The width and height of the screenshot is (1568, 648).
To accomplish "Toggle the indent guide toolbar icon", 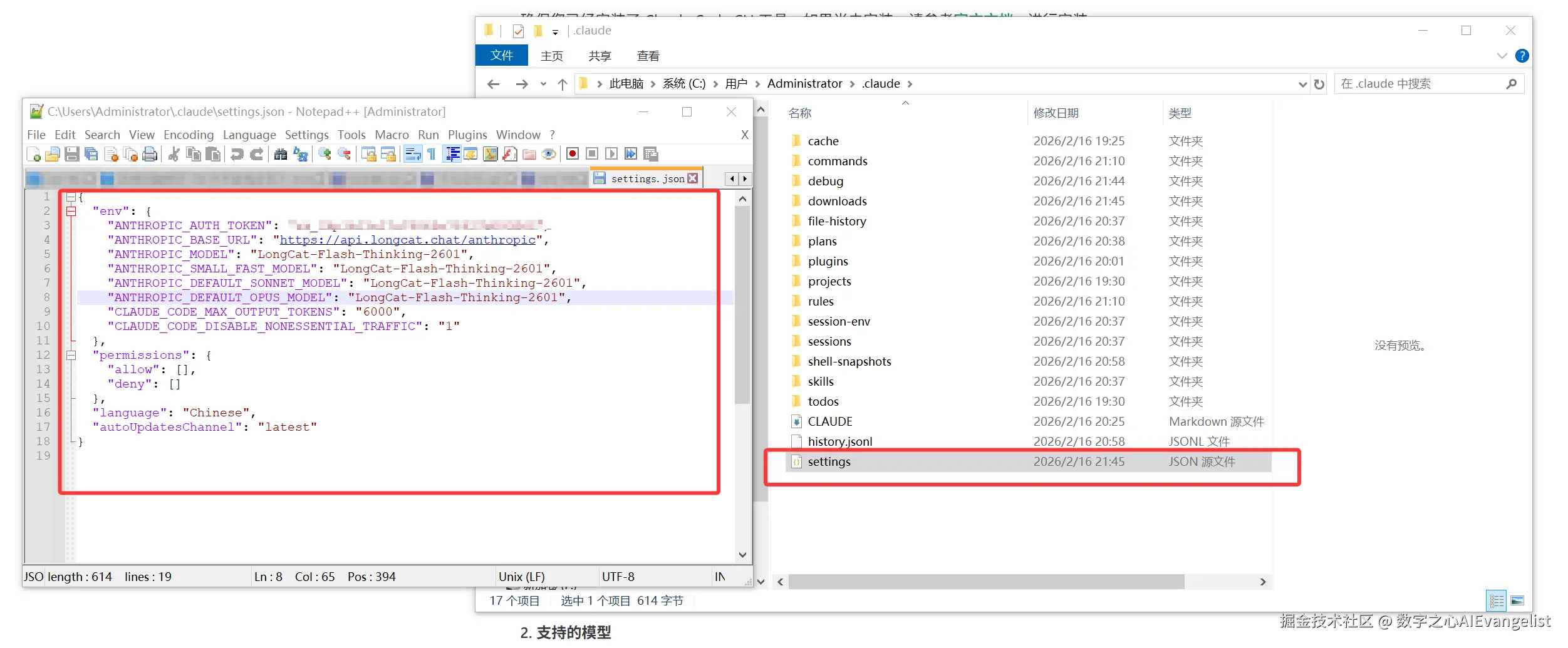I will coord(452,154).
